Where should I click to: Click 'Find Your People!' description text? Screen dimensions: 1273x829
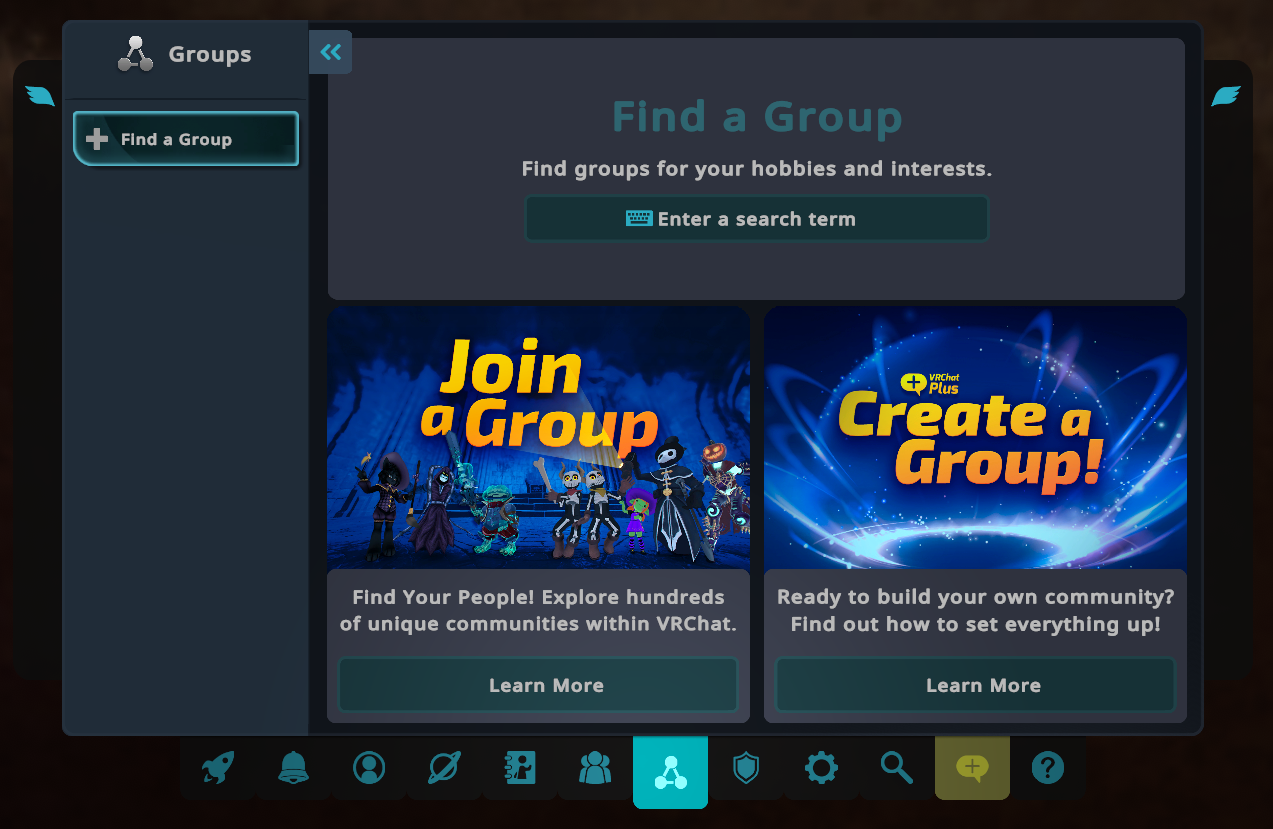coord(538,611)
